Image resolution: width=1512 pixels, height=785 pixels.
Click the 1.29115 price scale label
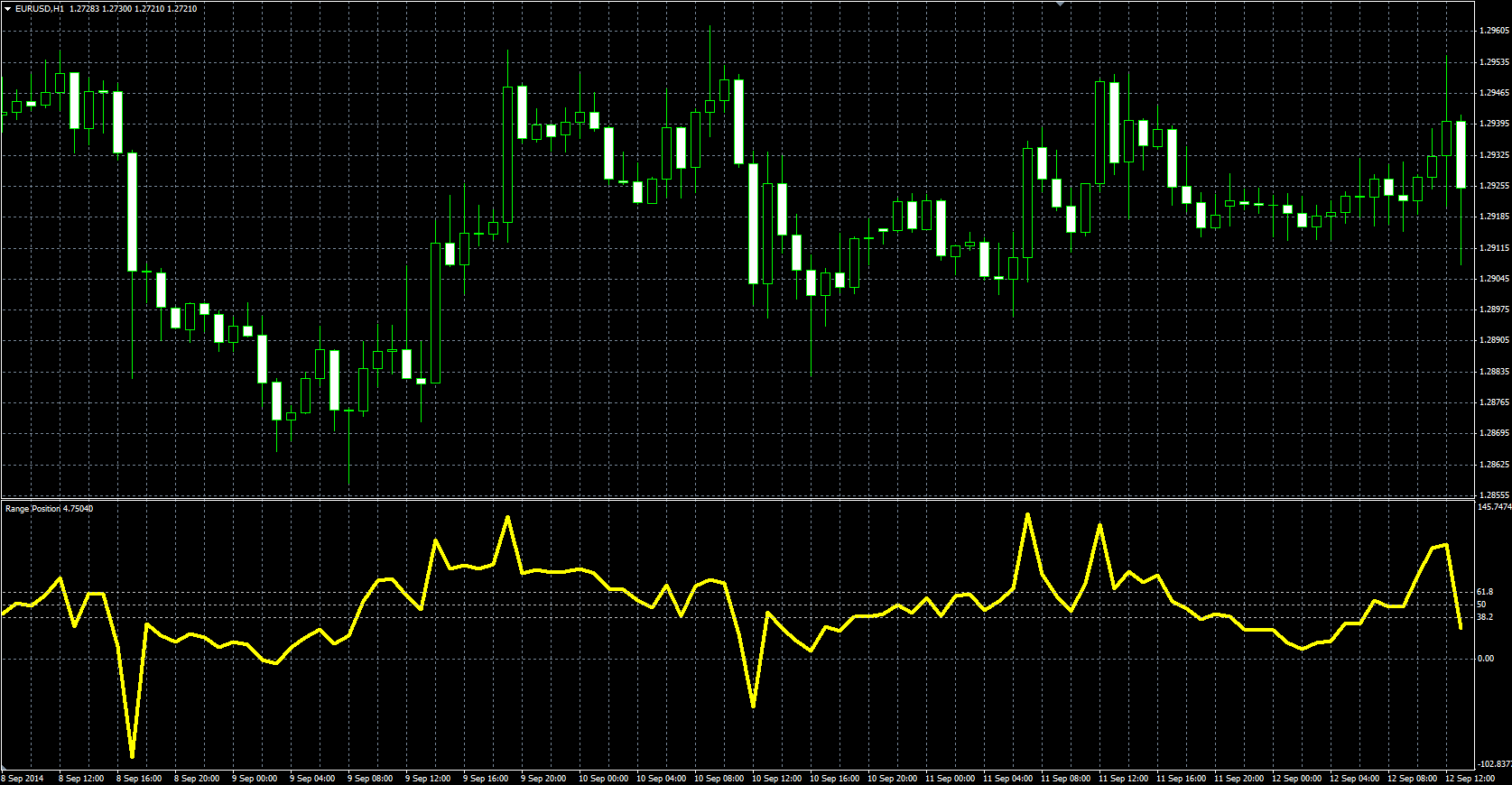click(x=1494, y=247)
